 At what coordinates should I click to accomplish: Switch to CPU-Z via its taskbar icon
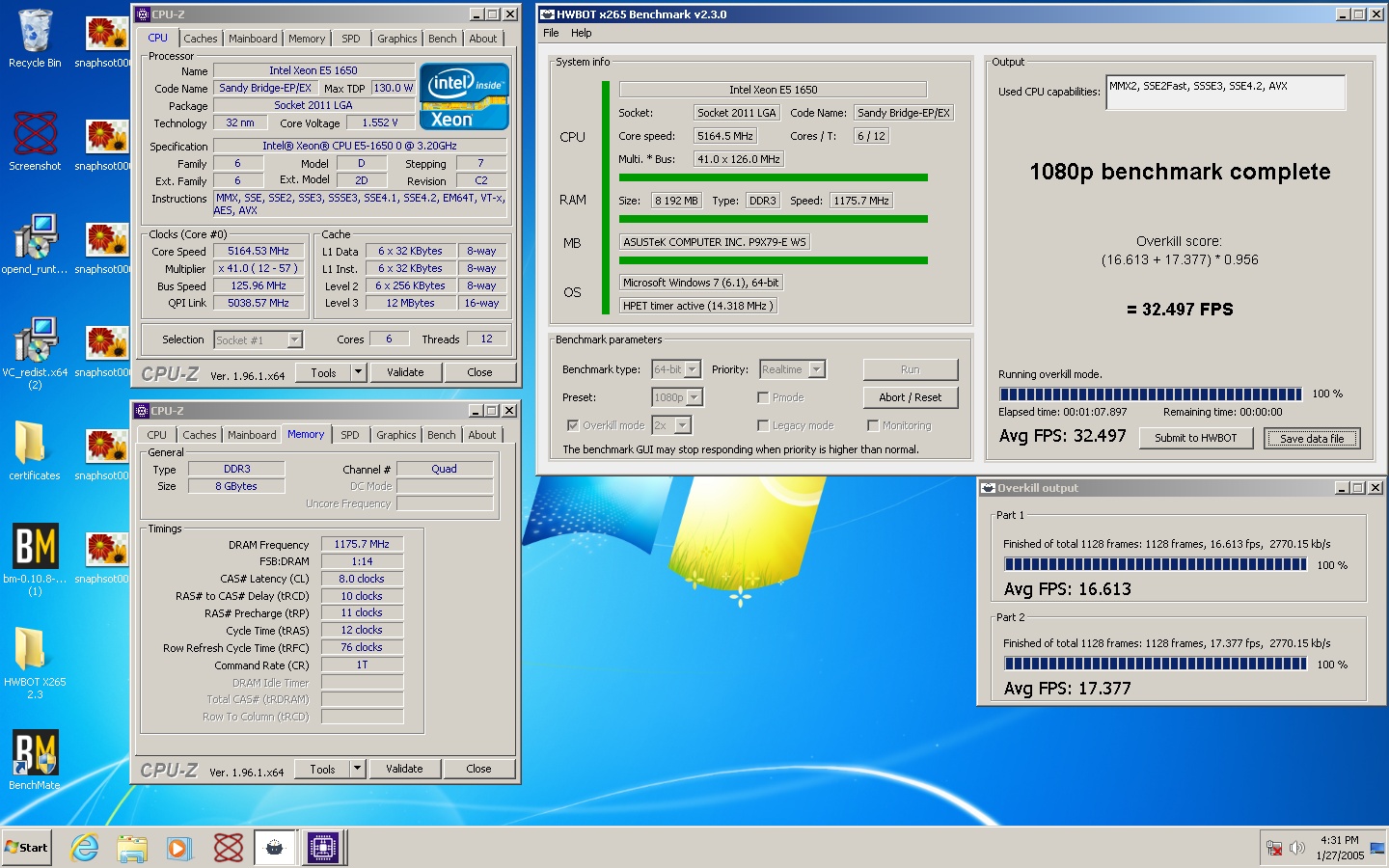click(x=323, y=848)
